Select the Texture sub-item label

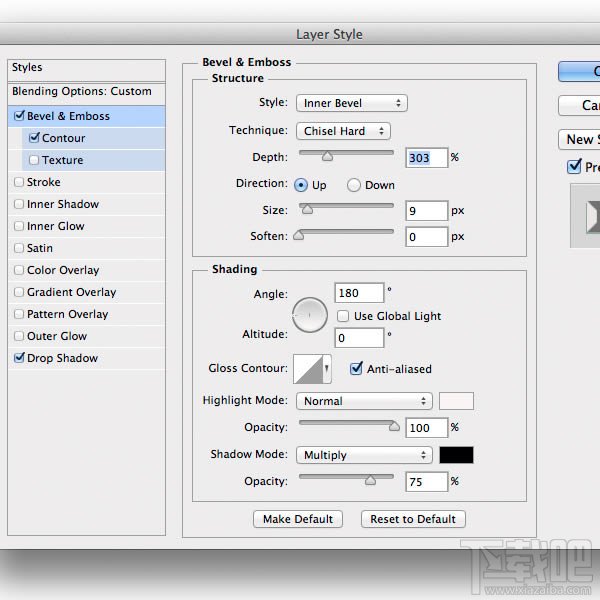(62, 160)
